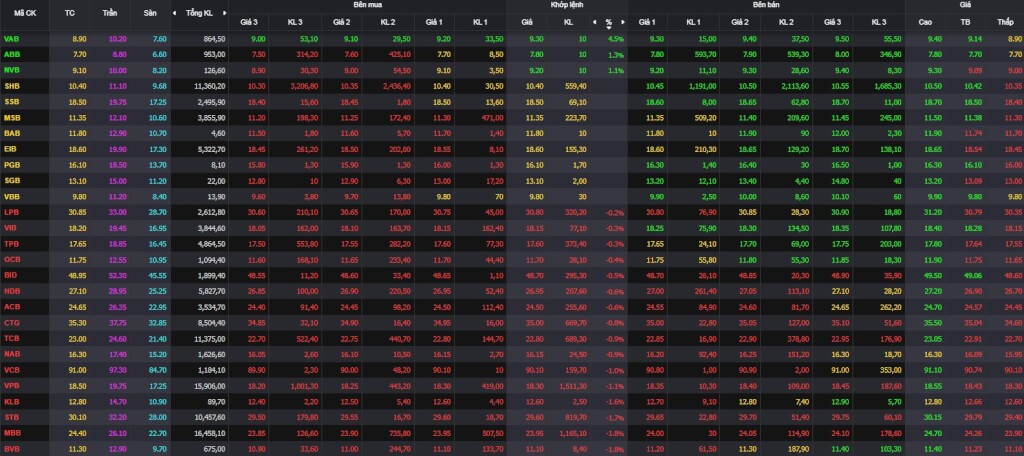Viewport: 1024px width, 456px height.
Task: Select the SGB stock symbol
Action: 12,181
